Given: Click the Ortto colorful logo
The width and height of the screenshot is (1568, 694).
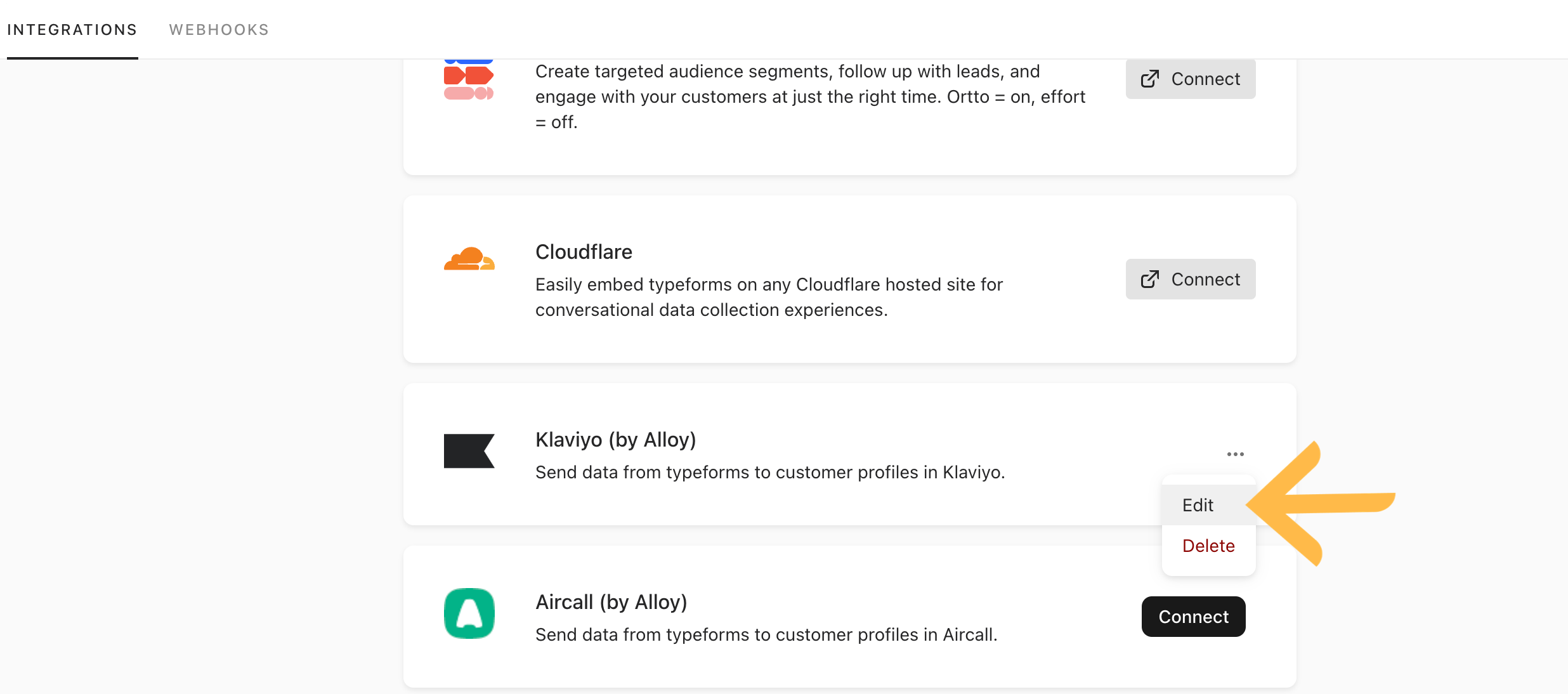Looking at the screenshot, I should pos(469,79).
